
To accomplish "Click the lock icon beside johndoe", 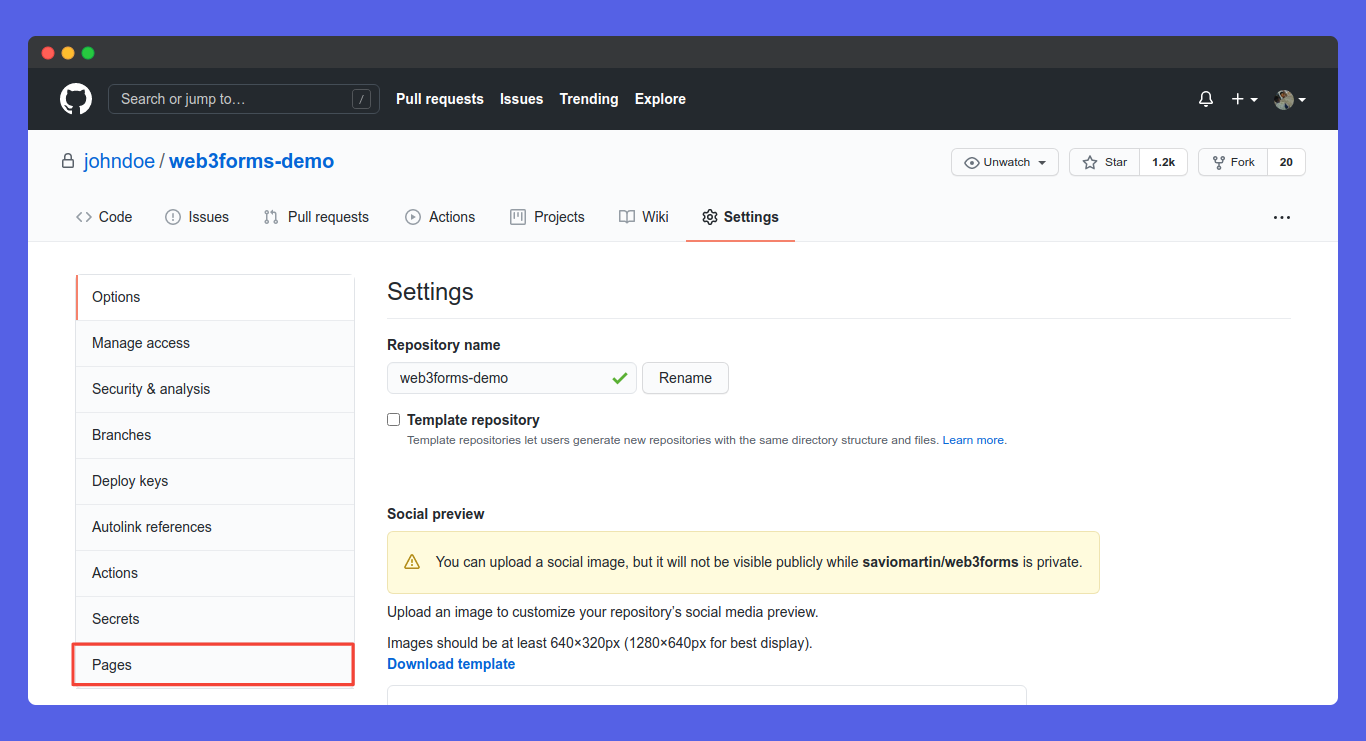I will click(x=68, y=161).
